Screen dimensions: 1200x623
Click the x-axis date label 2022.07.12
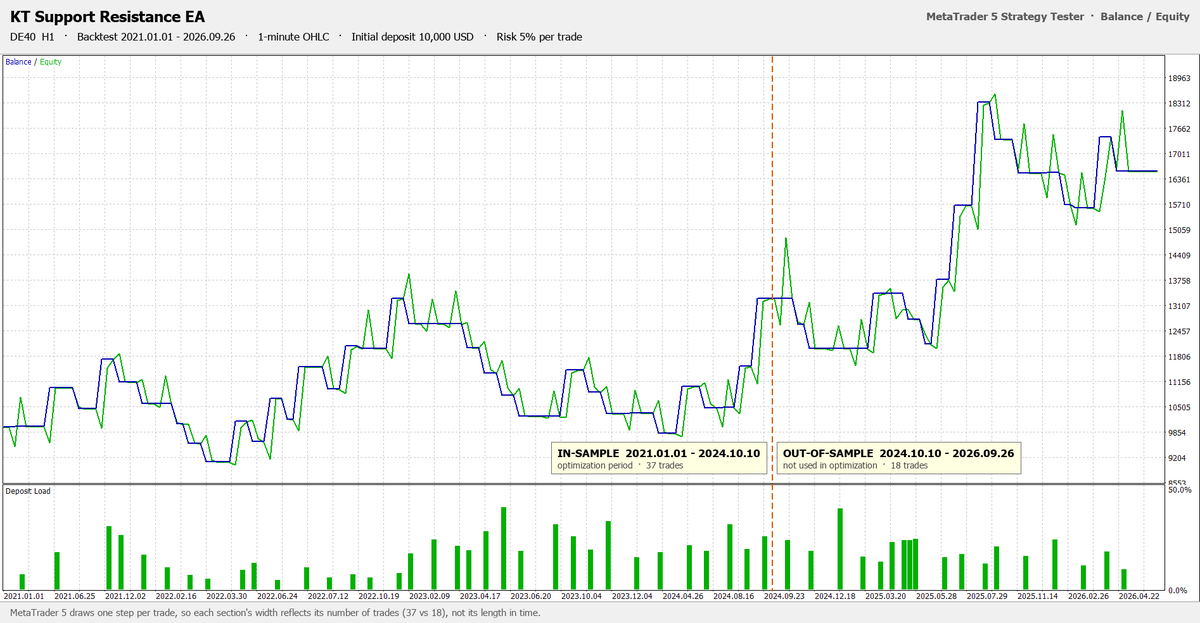327,596
